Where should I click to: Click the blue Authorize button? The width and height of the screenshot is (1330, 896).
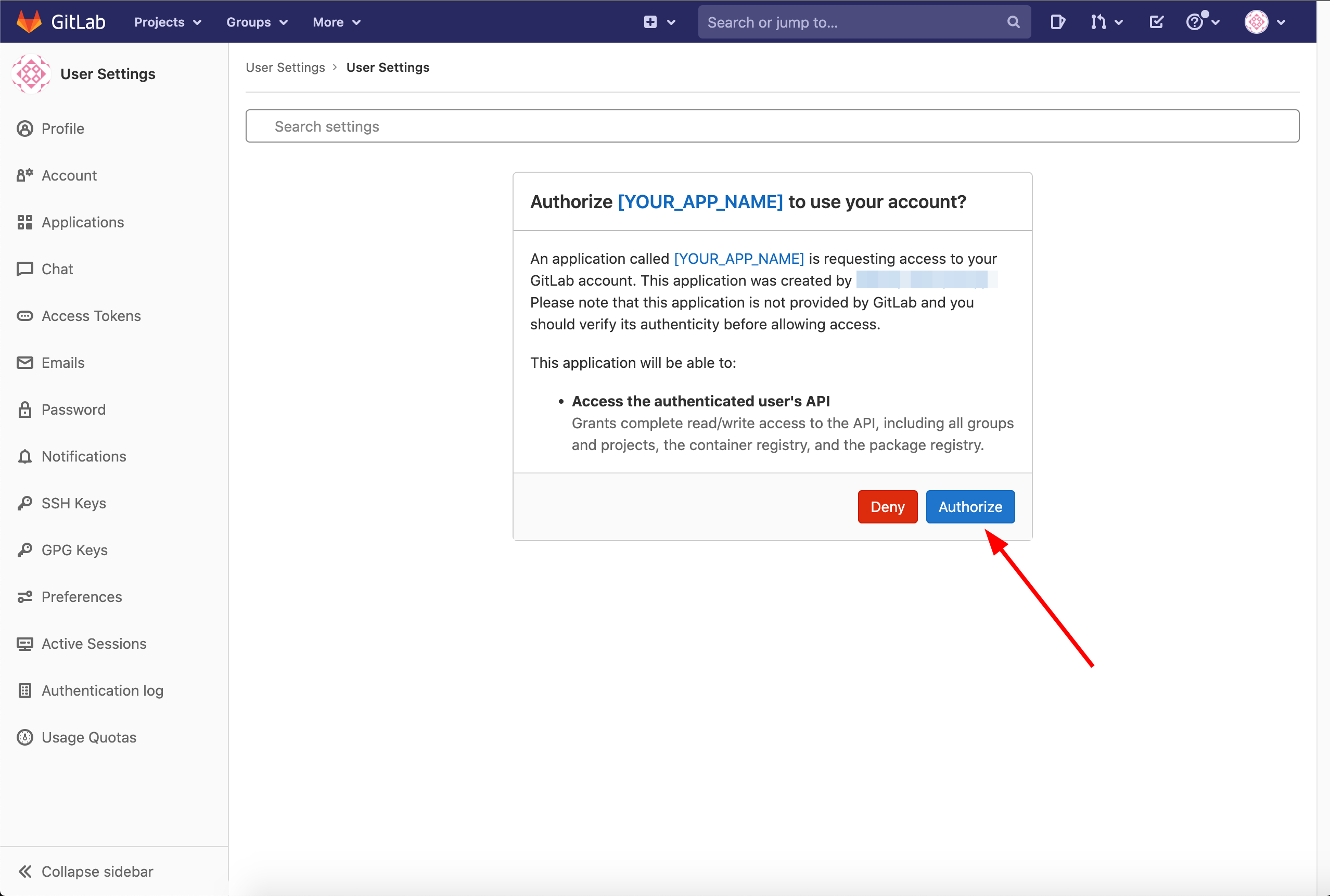[970, 507]
